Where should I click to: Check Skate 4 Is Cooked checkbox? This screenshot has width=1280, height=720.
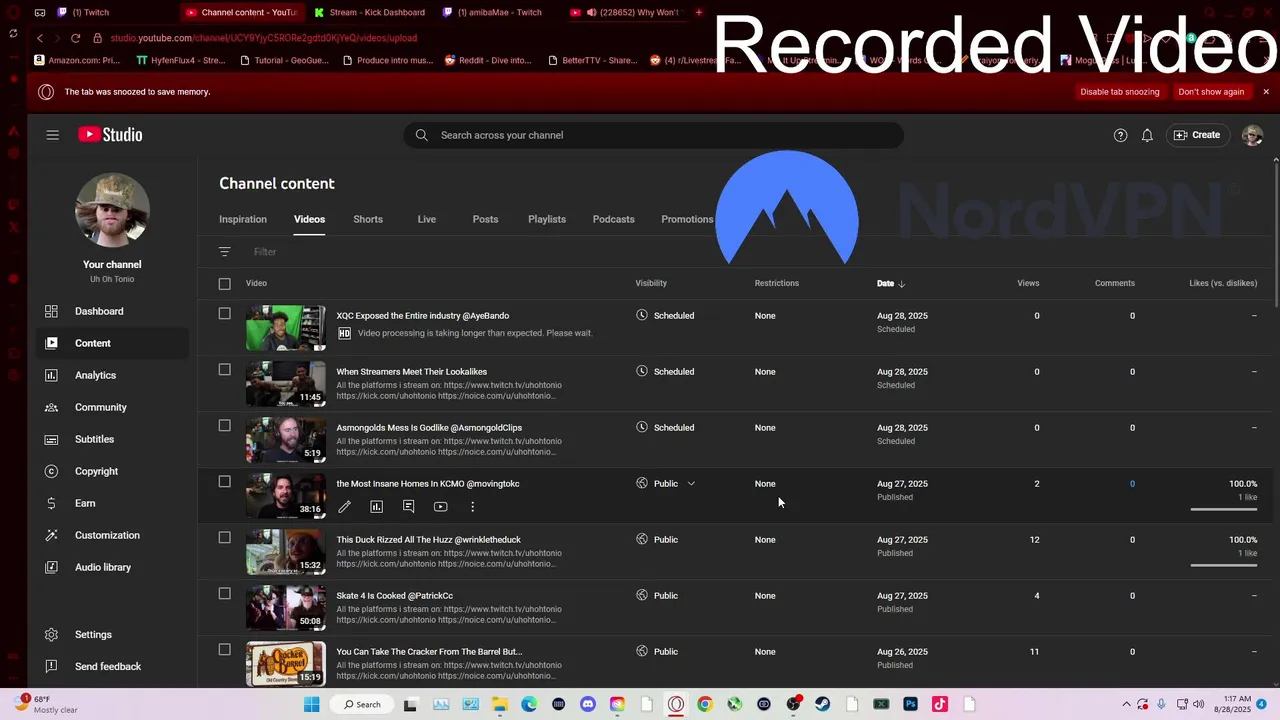click(x=224, y=594)
